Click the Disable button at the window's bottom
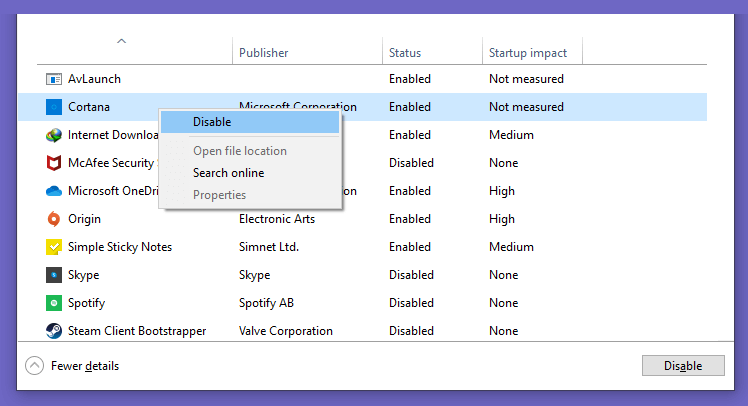This screenshot has width=748, height=406. (683, 366)
